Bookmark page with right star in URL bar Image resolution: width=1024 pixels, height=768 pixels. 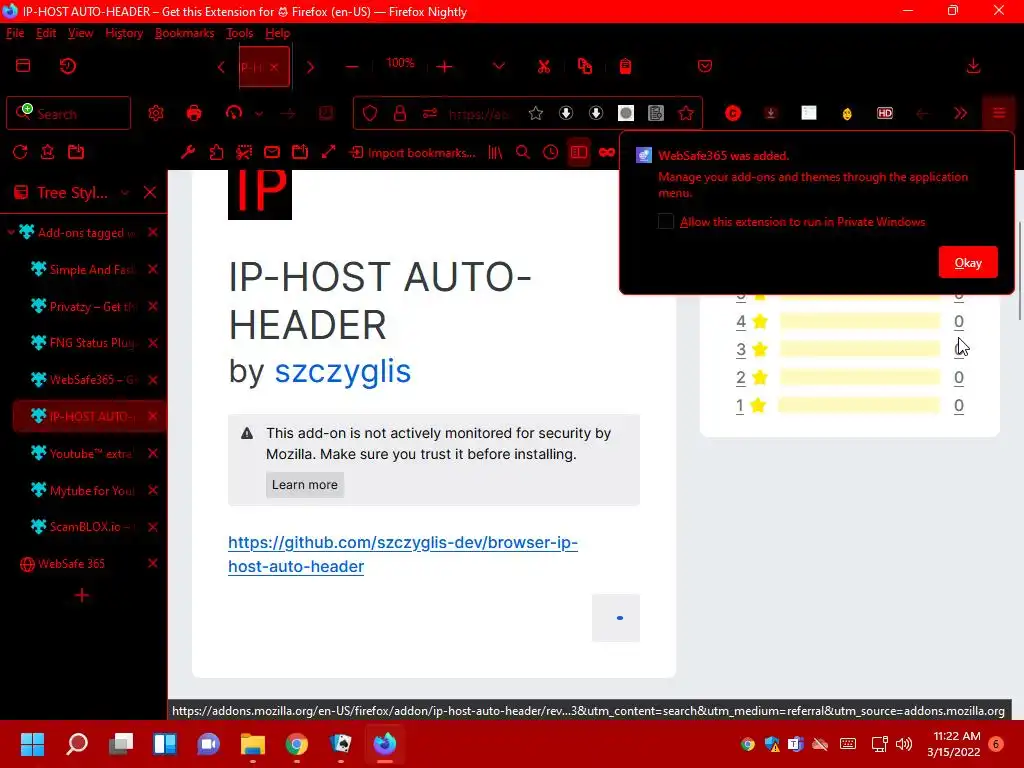pyautogui.click(x=686, y=114)
